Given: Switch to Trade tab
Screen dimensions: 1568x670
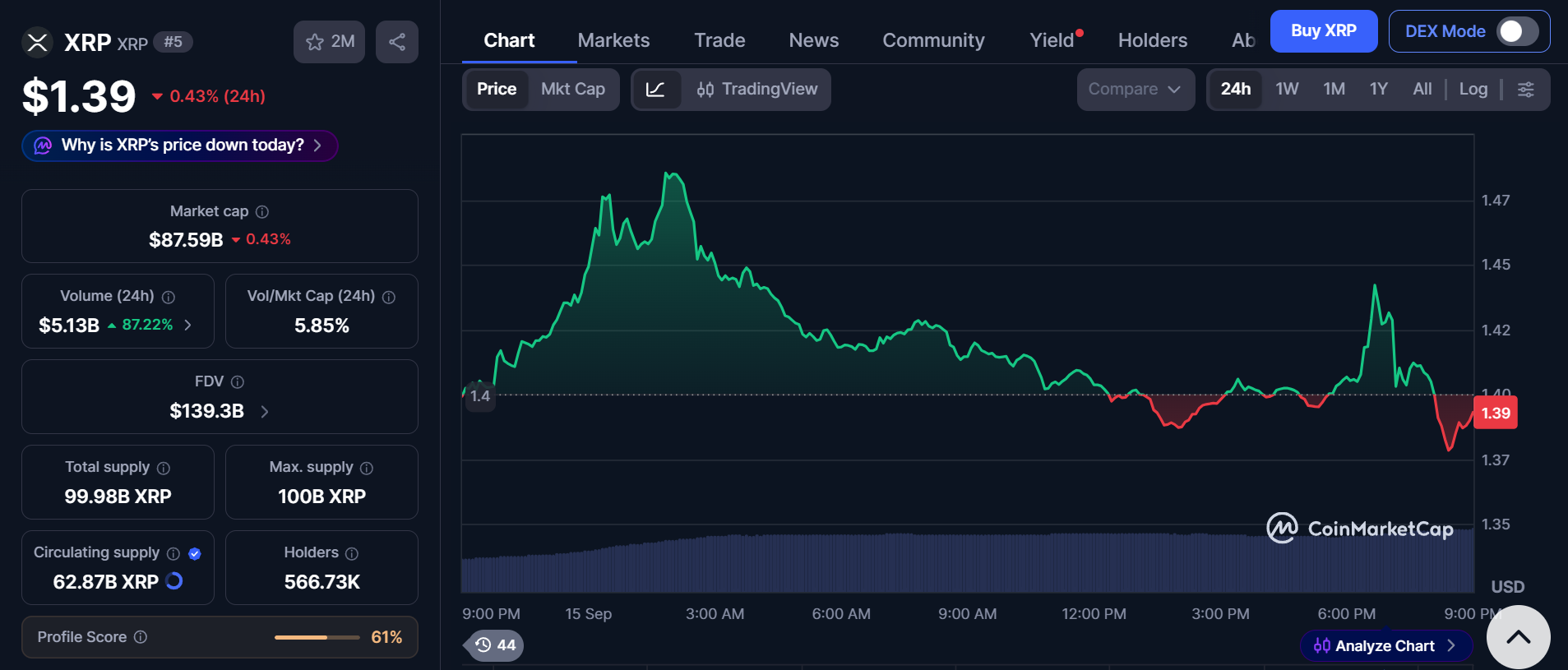Looking at the screenshot, I should 719,40.
